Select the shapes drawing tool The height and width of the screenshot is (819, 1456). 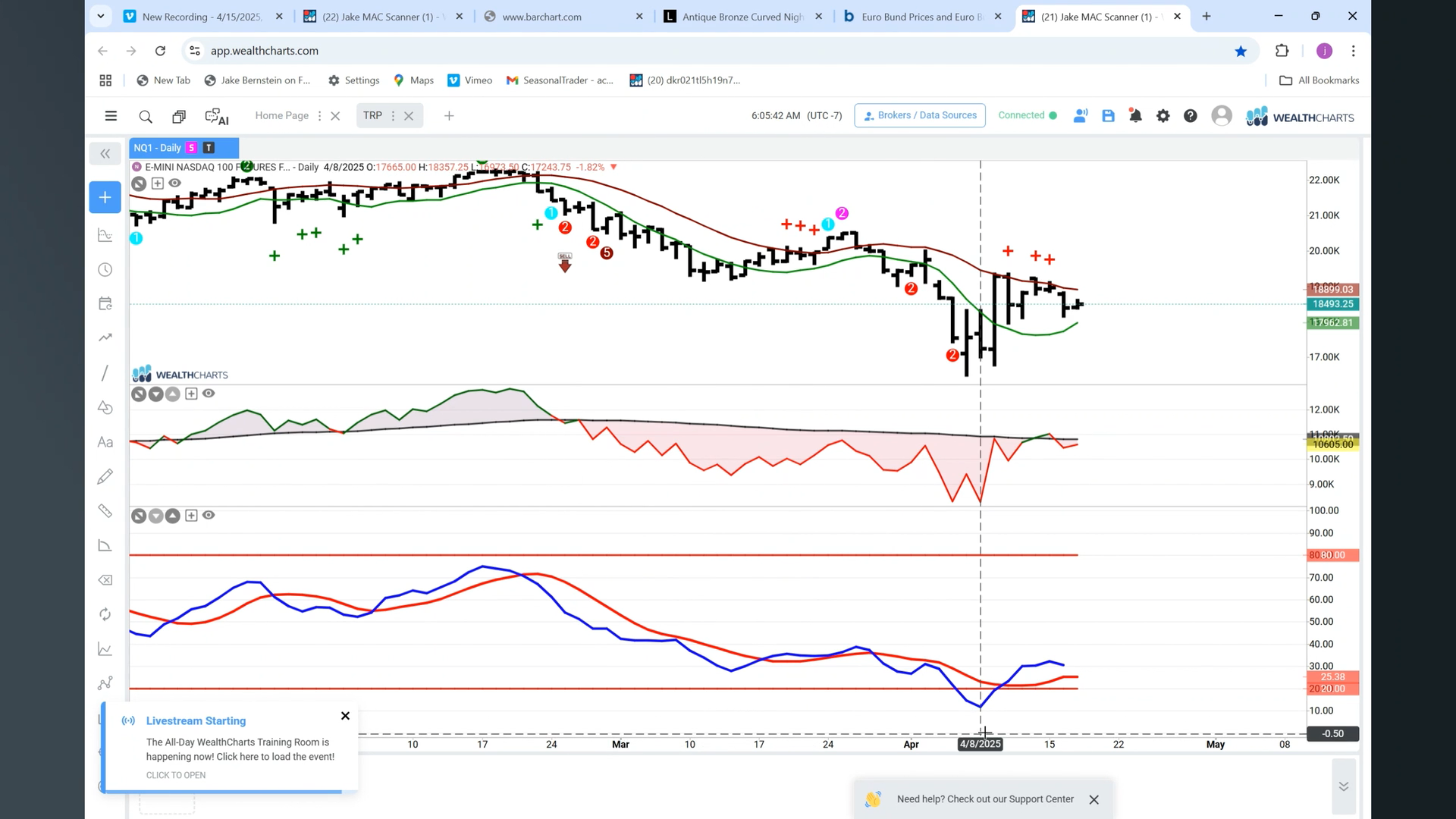point(105,408)
